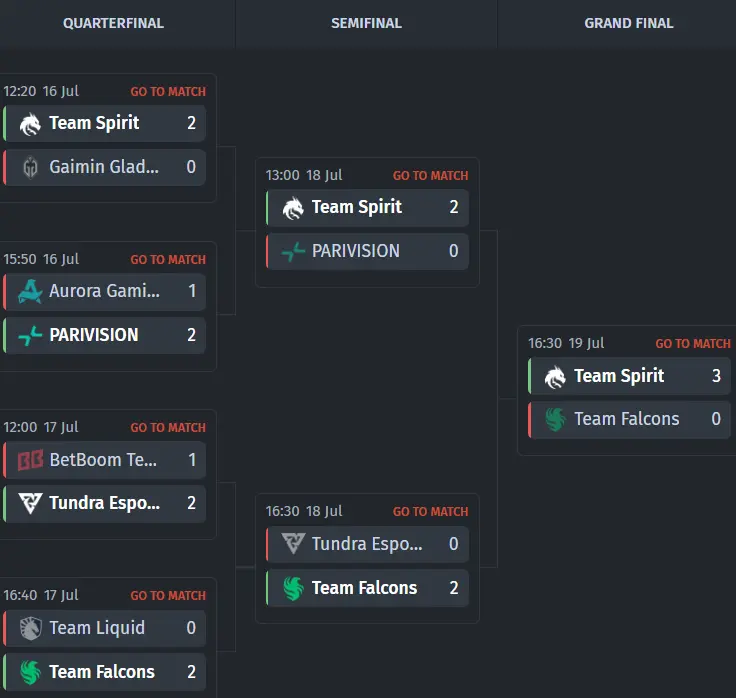Click Team Spirit logo in 16 Jul quarterfinal
The image size is (736, 698).
[x=30, y=124]
